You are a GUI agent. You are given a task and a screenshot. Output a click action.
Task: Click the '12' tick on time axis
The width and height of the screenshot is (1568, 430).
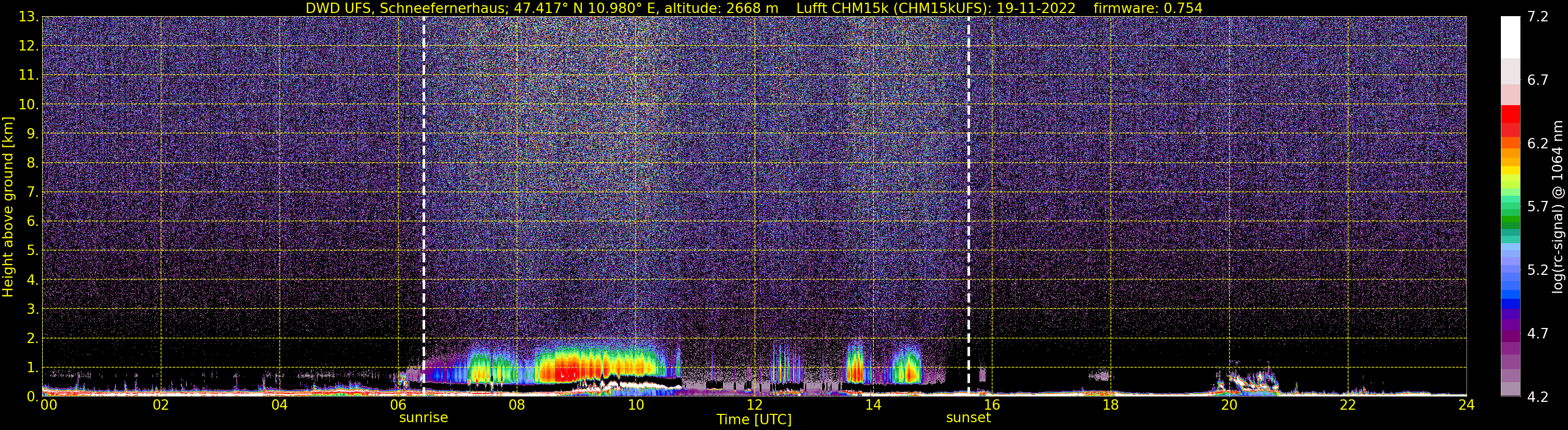point(754,405)
